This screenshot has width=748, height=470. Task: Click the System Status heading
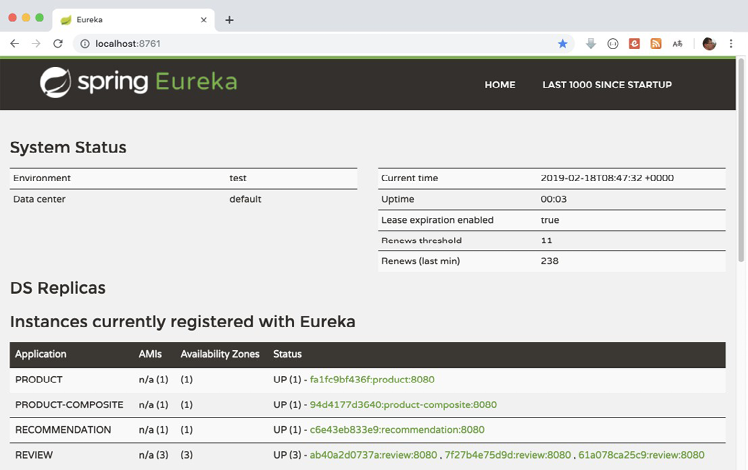point(68,147)
